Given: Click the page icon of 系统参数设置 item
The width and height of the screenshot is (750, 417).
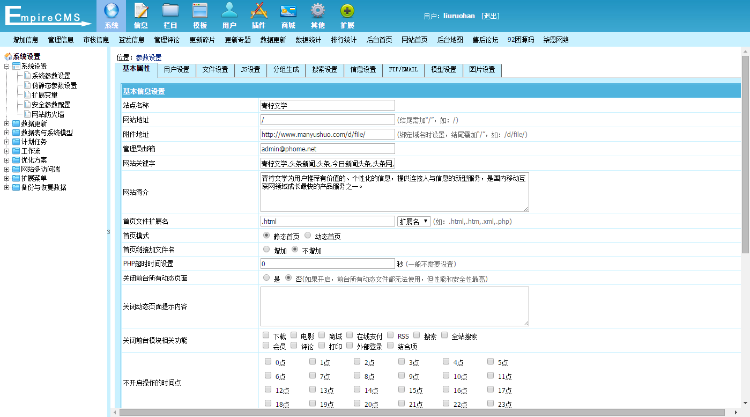Looking at the screenshot, I should click(27, 76).
